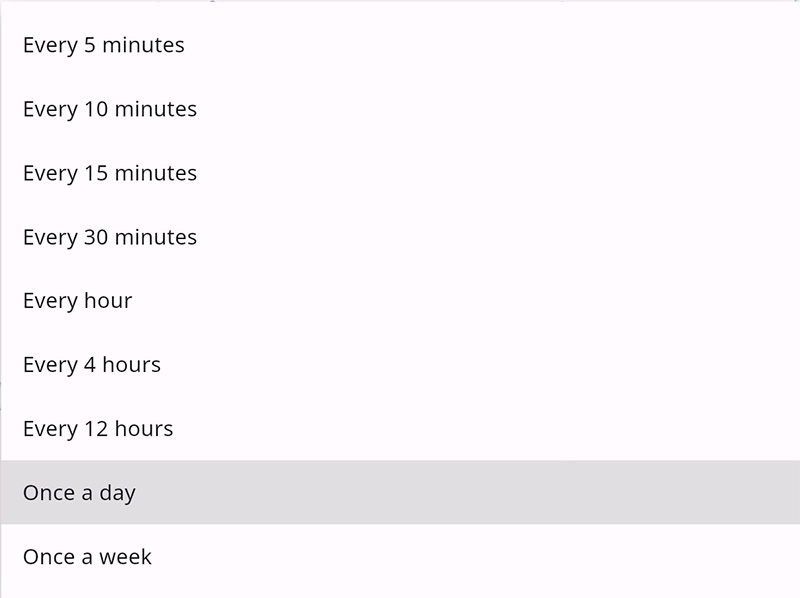Screen dimensions: 800x598
Task: Select the "Every hour" option
Action: [x=78, y=301]
